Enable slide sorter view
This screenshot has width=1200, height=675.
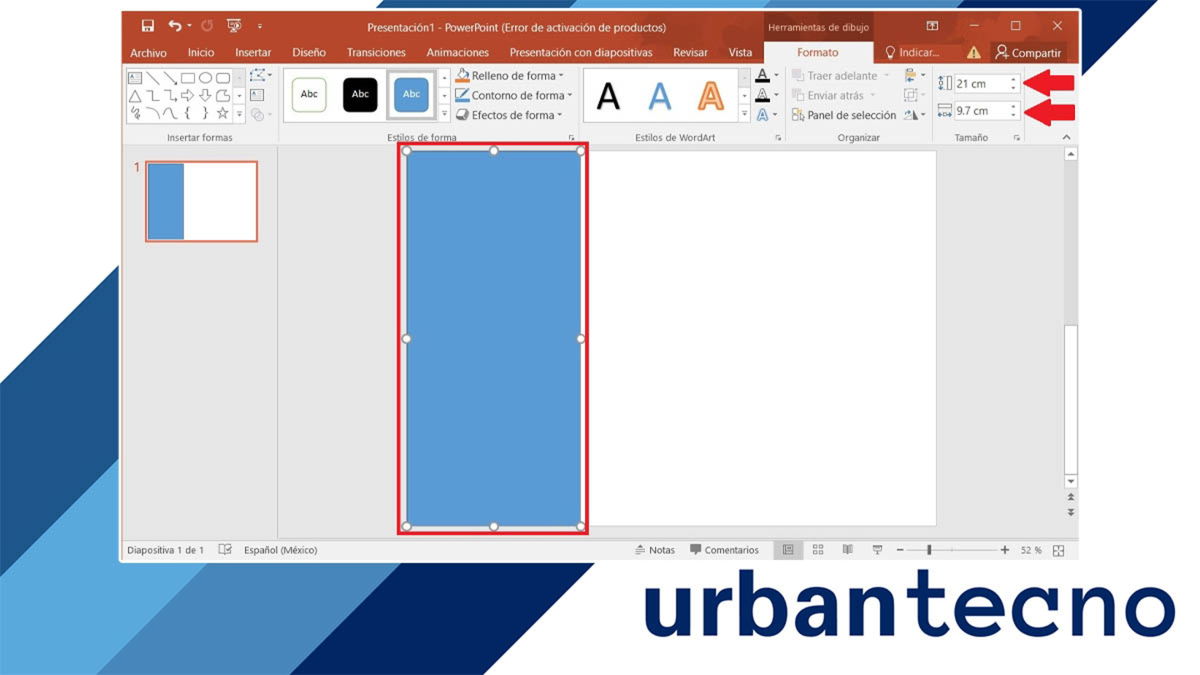818,549
